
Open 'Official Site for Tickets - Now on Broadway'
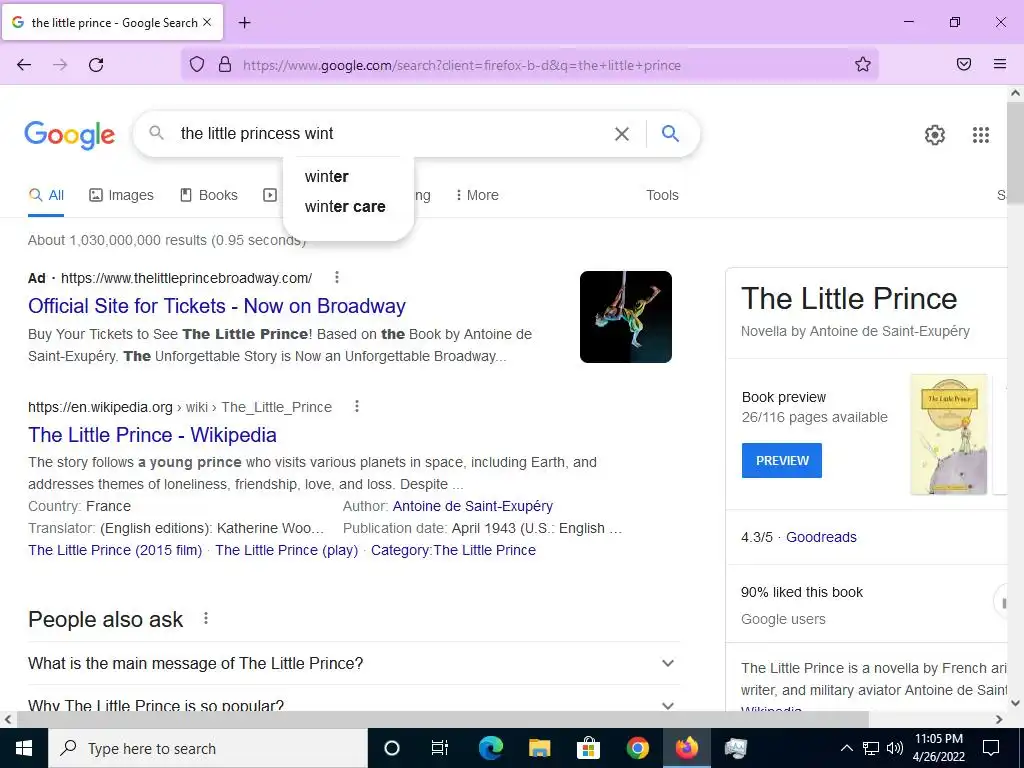coord(217,306)
